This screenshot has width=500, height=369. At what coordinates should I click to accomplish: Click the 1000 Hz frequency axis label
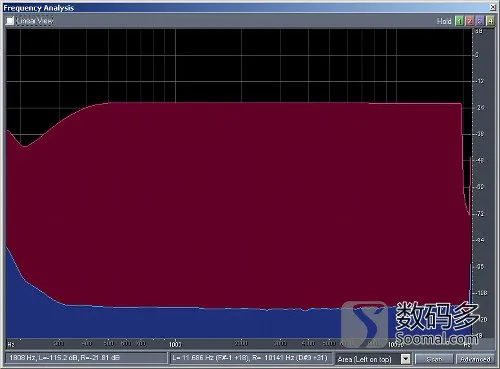(175, 344)
